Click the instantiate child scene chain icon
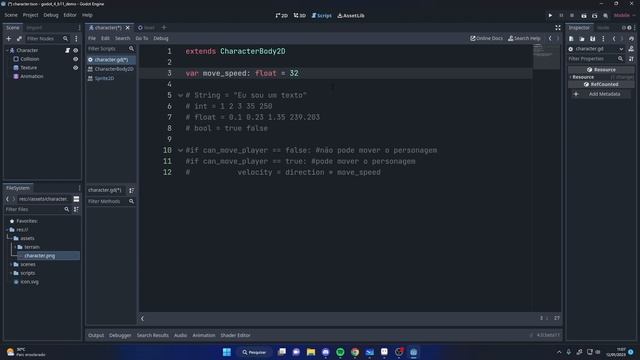640x360 pixels. tap(19, 39)
